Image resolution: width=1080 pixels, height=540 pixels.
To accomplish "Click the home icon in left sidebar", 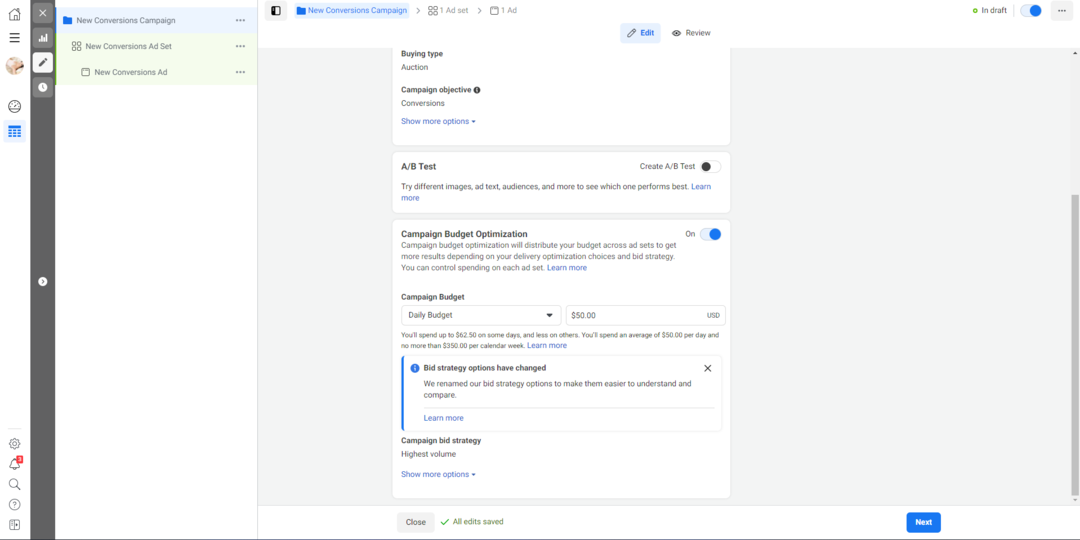I will (14, 14).
